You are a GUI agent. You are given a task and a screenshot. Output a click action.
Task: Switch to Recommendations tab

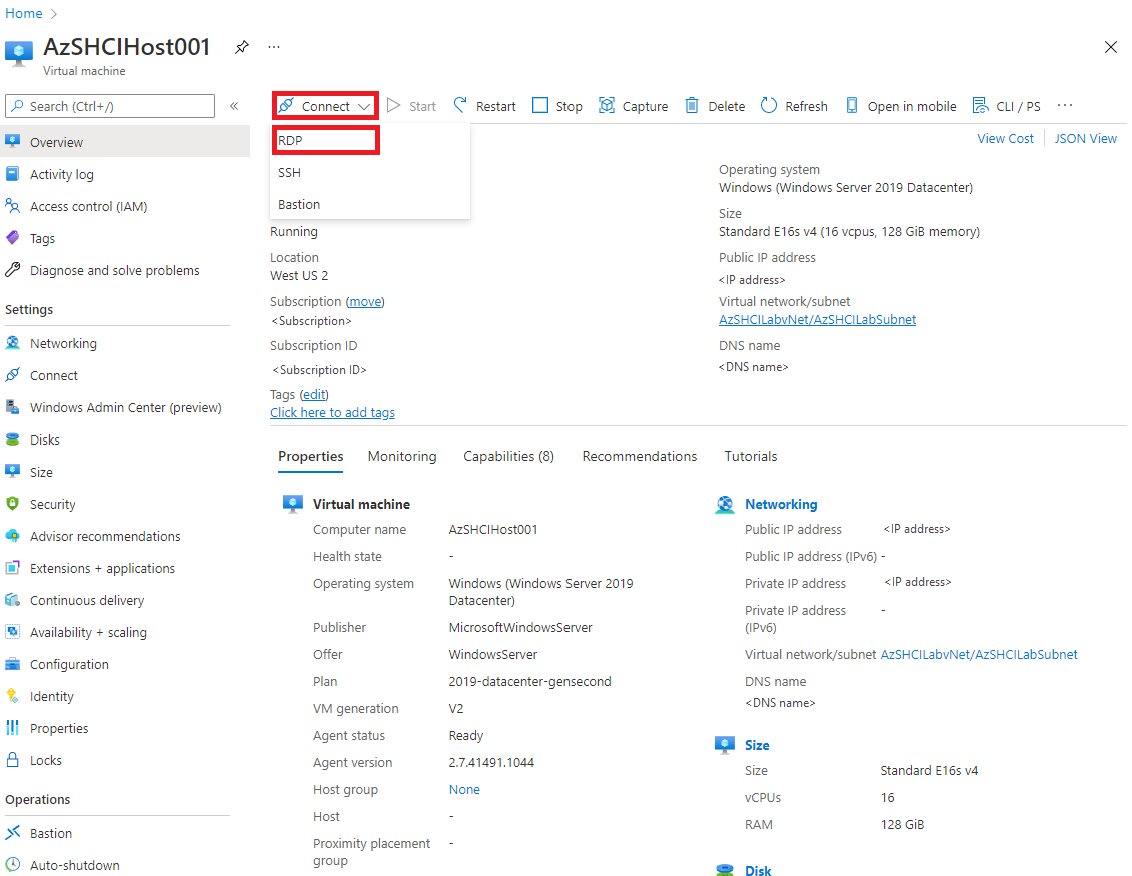pos(640,456)
